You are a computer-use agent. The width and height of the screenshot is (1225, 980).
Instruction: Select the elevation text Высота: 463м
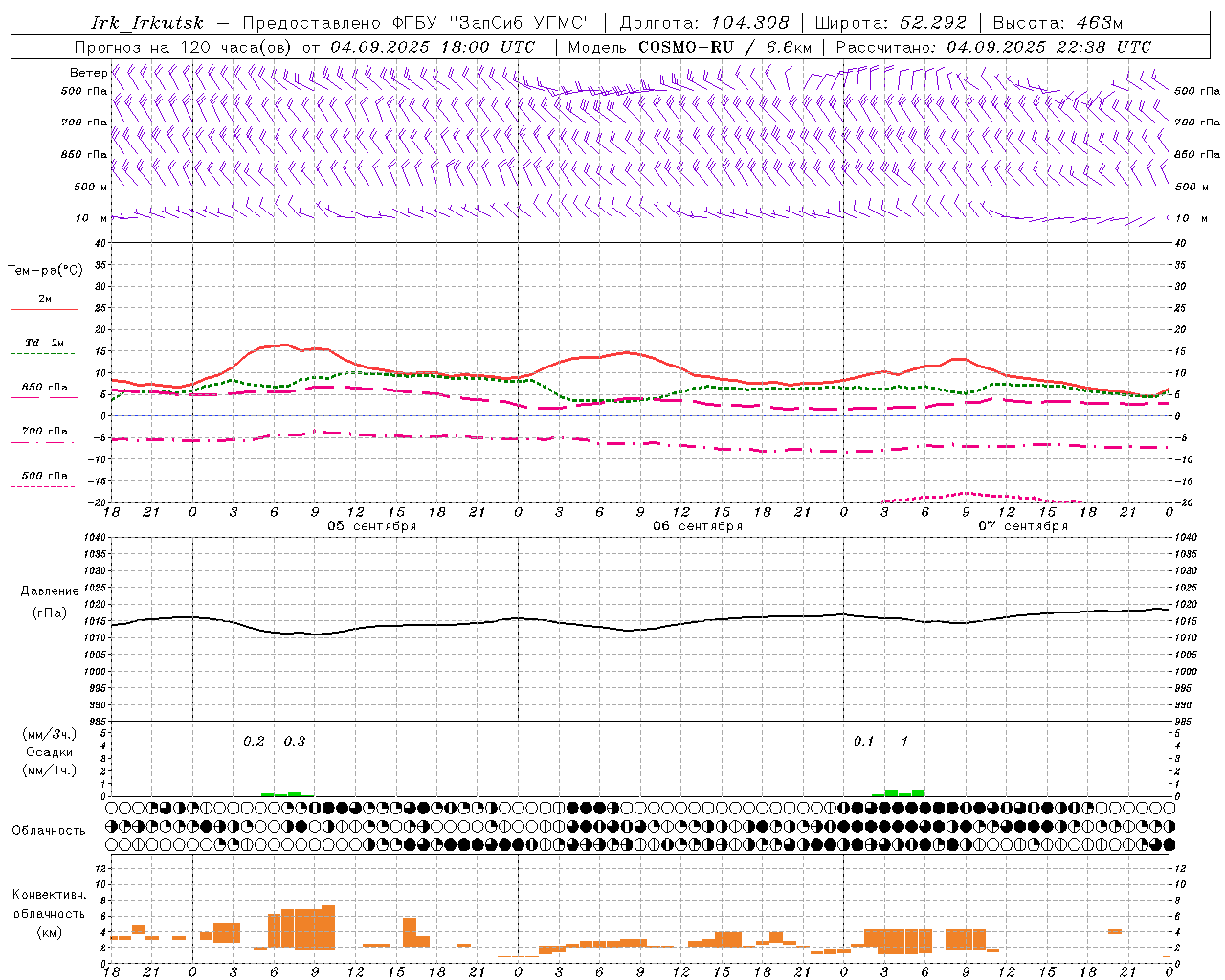point(1058,23)
